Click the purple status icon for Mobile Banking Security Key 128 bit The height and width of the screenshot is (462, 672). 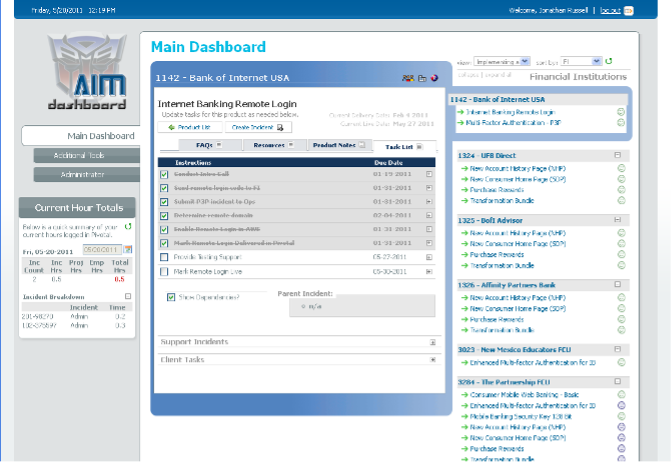coord(621,416)
